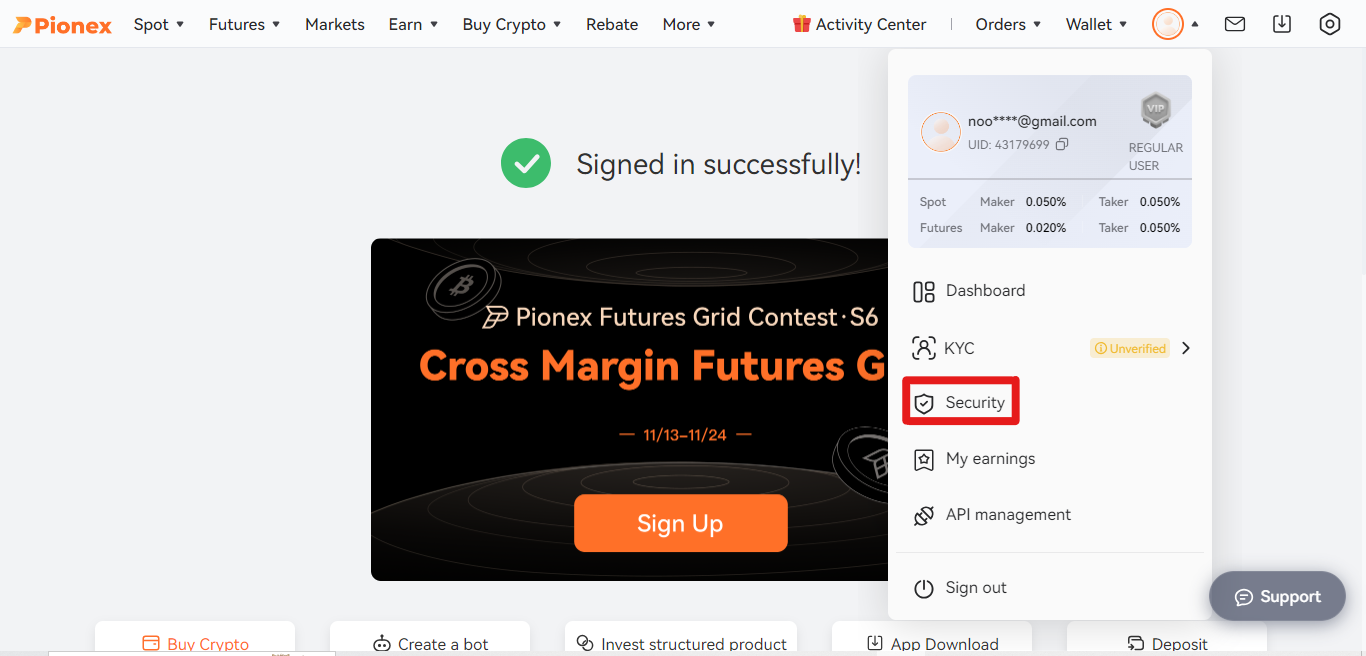Copy the UID with the copy icon

point(1062,144)
